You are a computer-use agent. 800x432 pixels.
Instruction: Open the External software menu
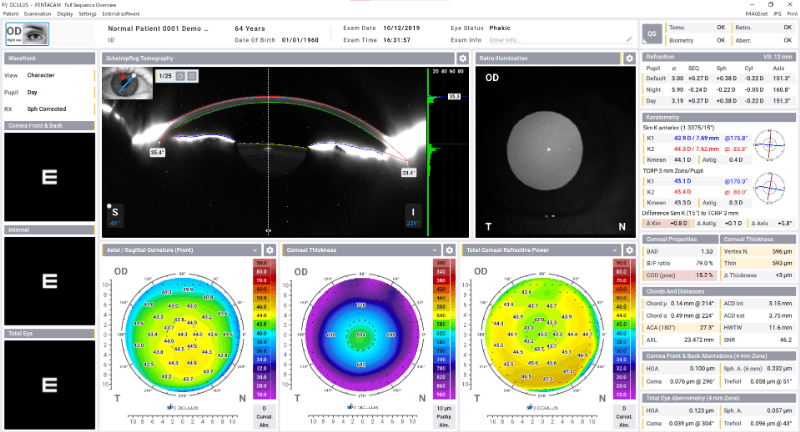coord(121,14)
